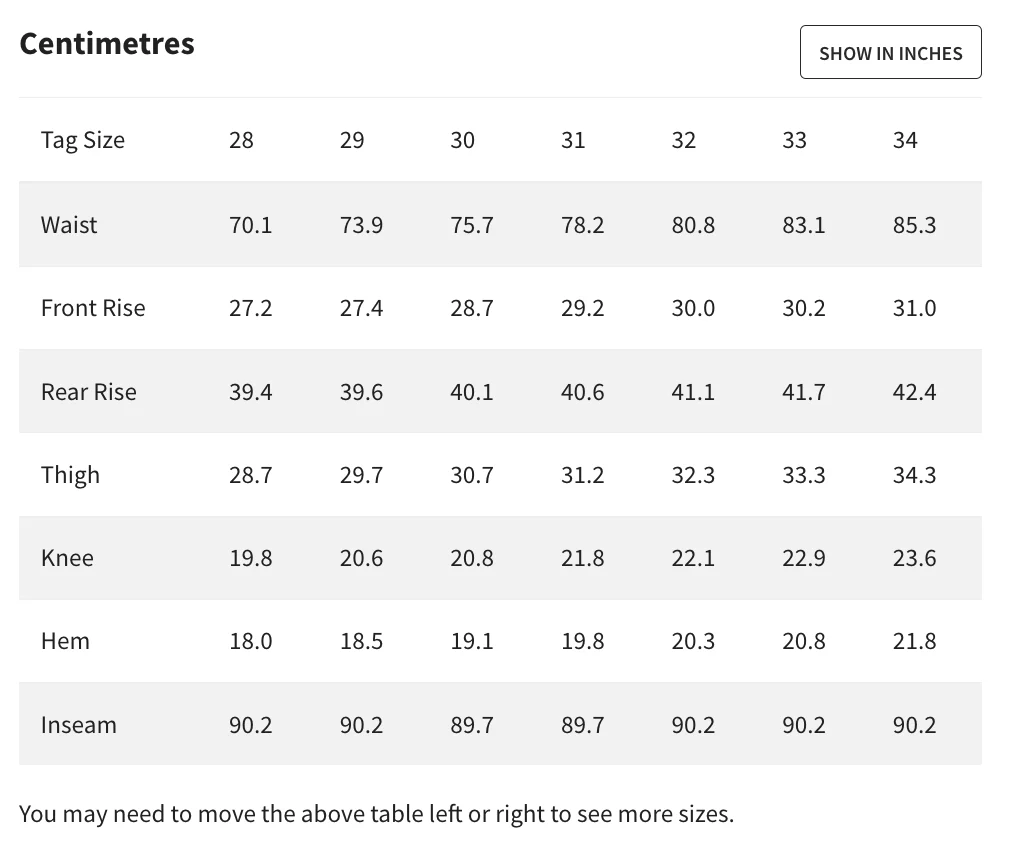Click the Rear Rise row label
Screen dimensions: 1022x864
click(89, 392)
